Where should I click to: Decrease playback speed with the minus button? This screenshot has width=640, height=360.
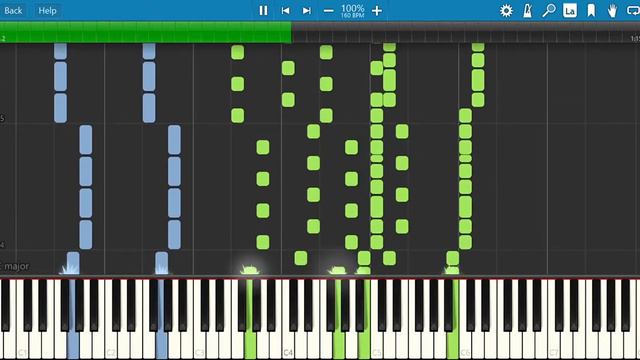point(329,11)
